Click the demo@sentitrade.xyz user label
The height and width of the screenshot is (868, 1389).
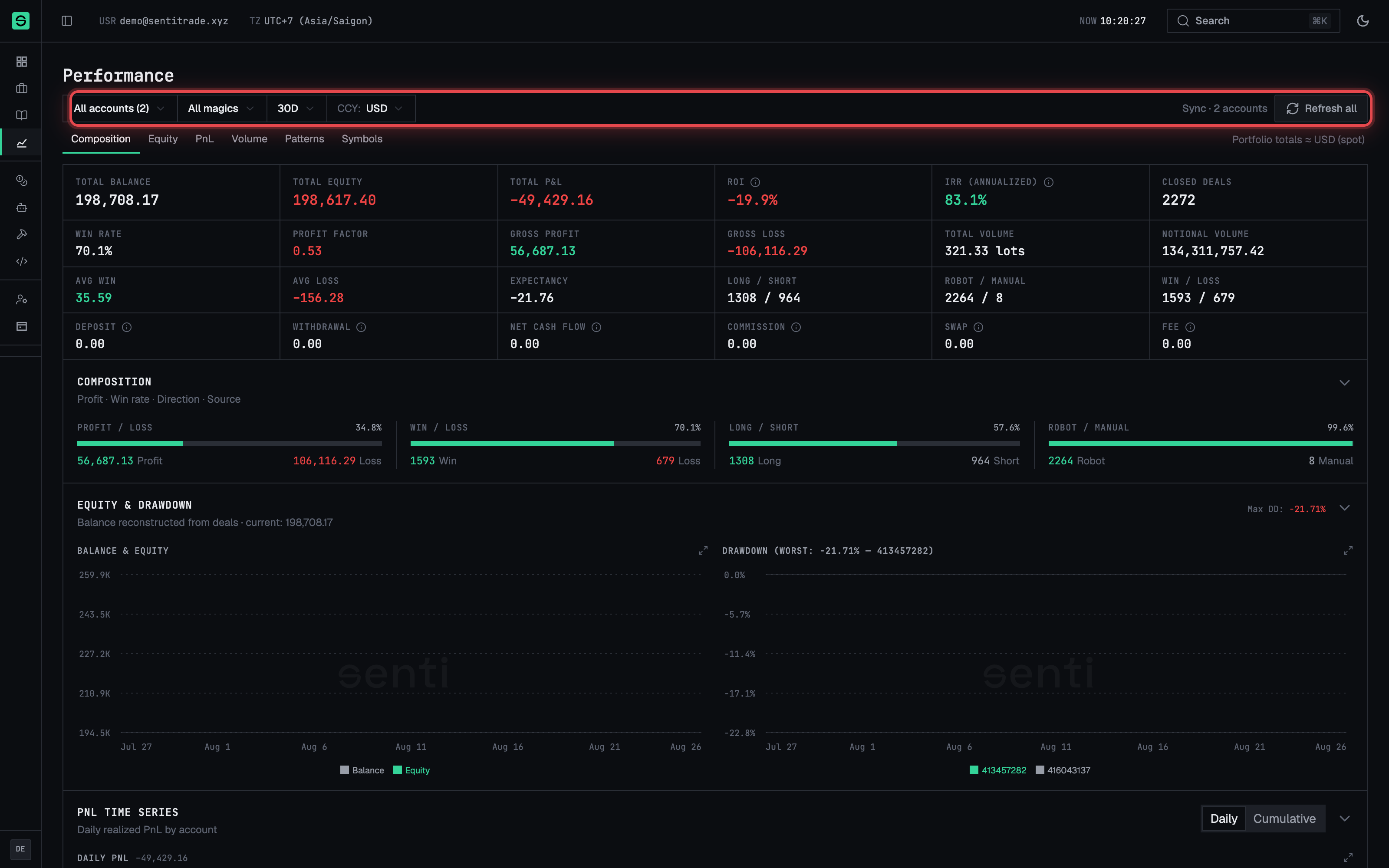pyautogui.click(x=174, y=21)
